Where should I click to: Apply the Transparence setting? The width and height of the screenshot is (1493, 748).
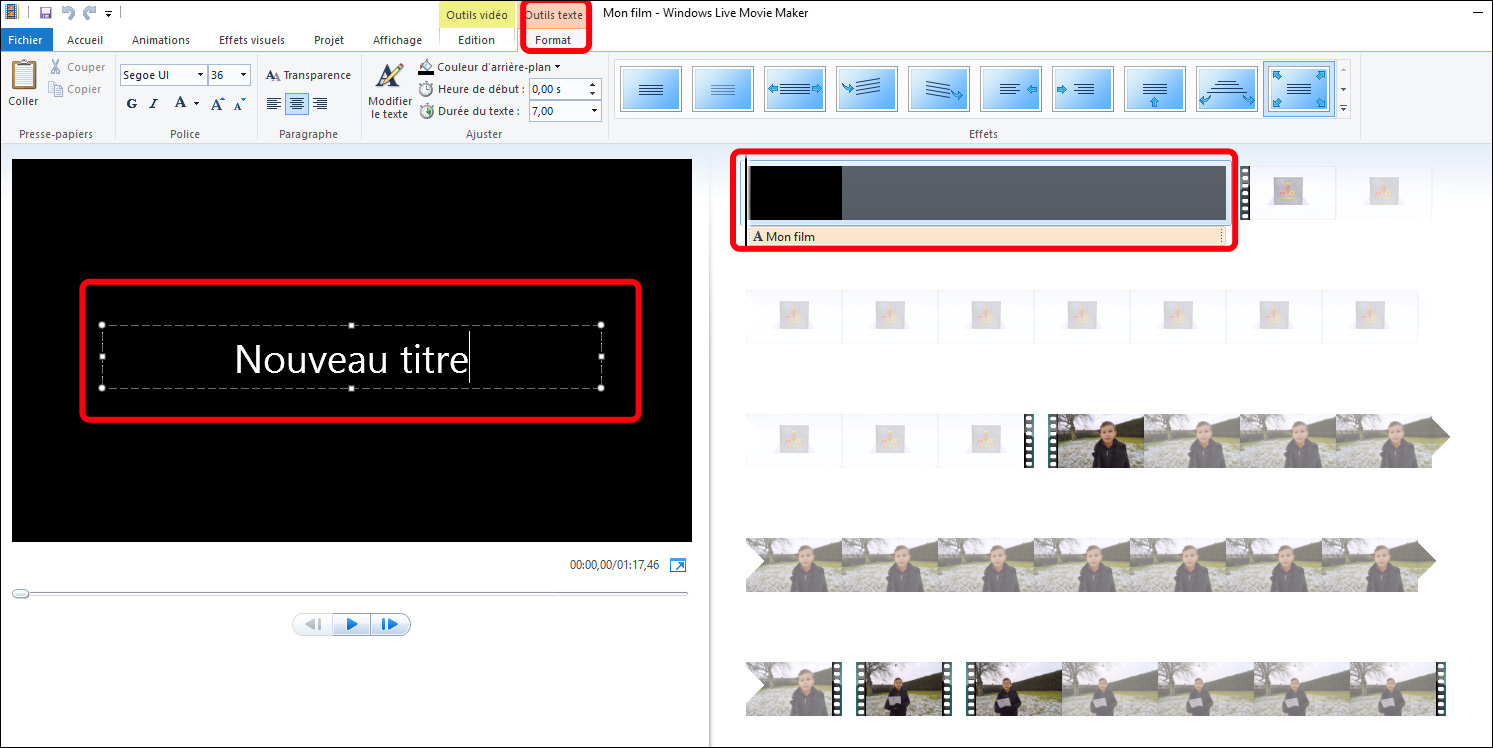click(x=308, y=74)
